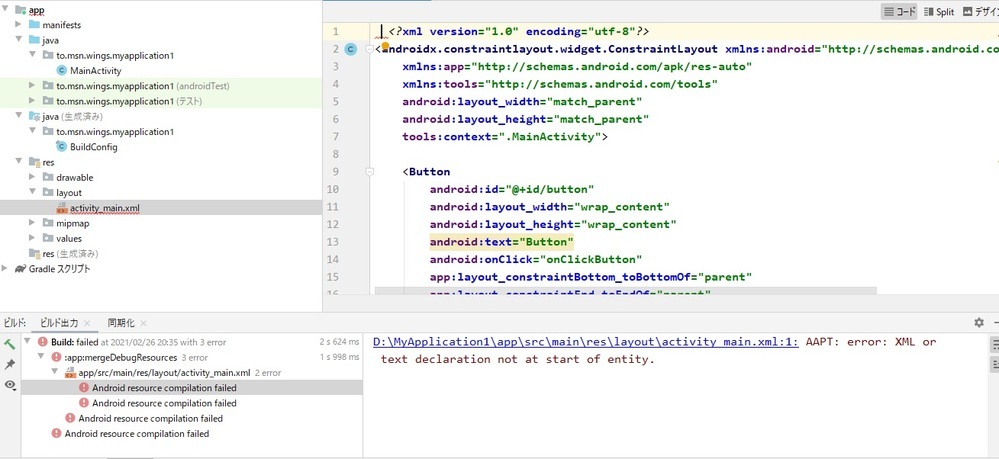The height and width of the screenshot is (459, 999).
Task: Select highlighted Android resource compilation failed row
Action: (x=192, y=388)
